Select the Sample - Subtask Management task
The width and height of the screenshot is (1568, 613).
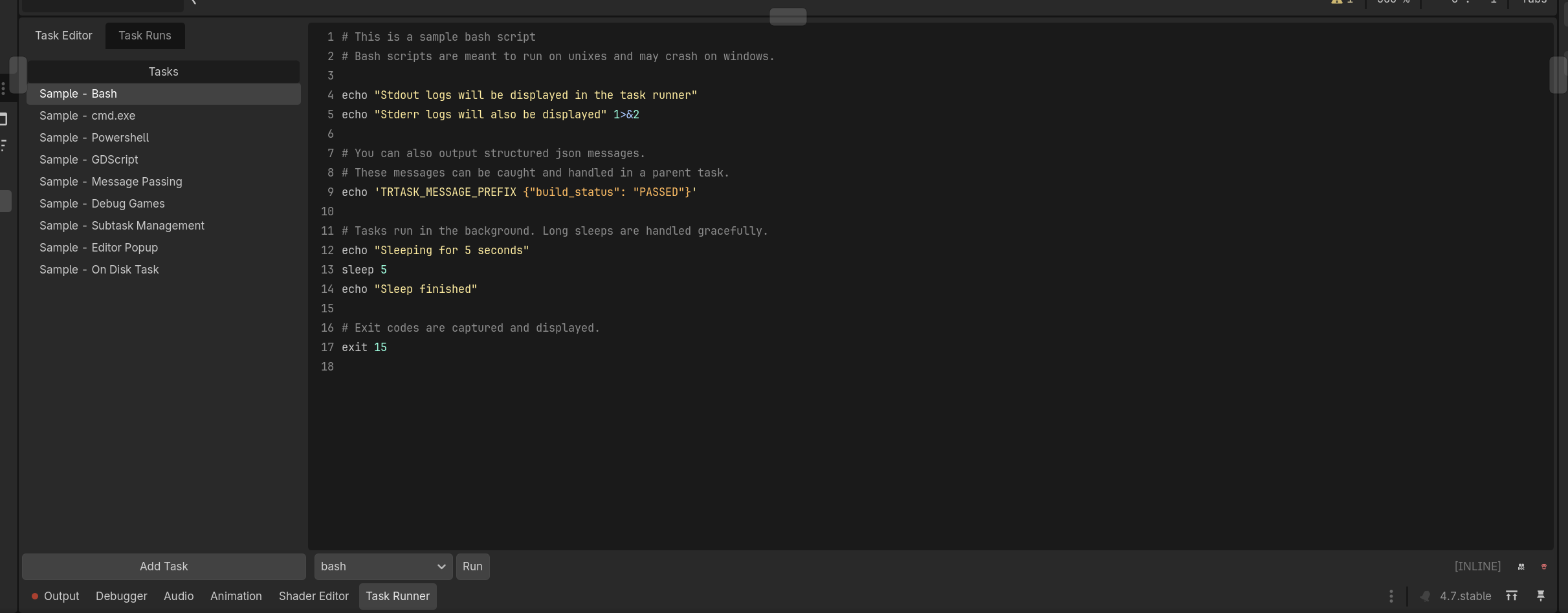(164, 226)
